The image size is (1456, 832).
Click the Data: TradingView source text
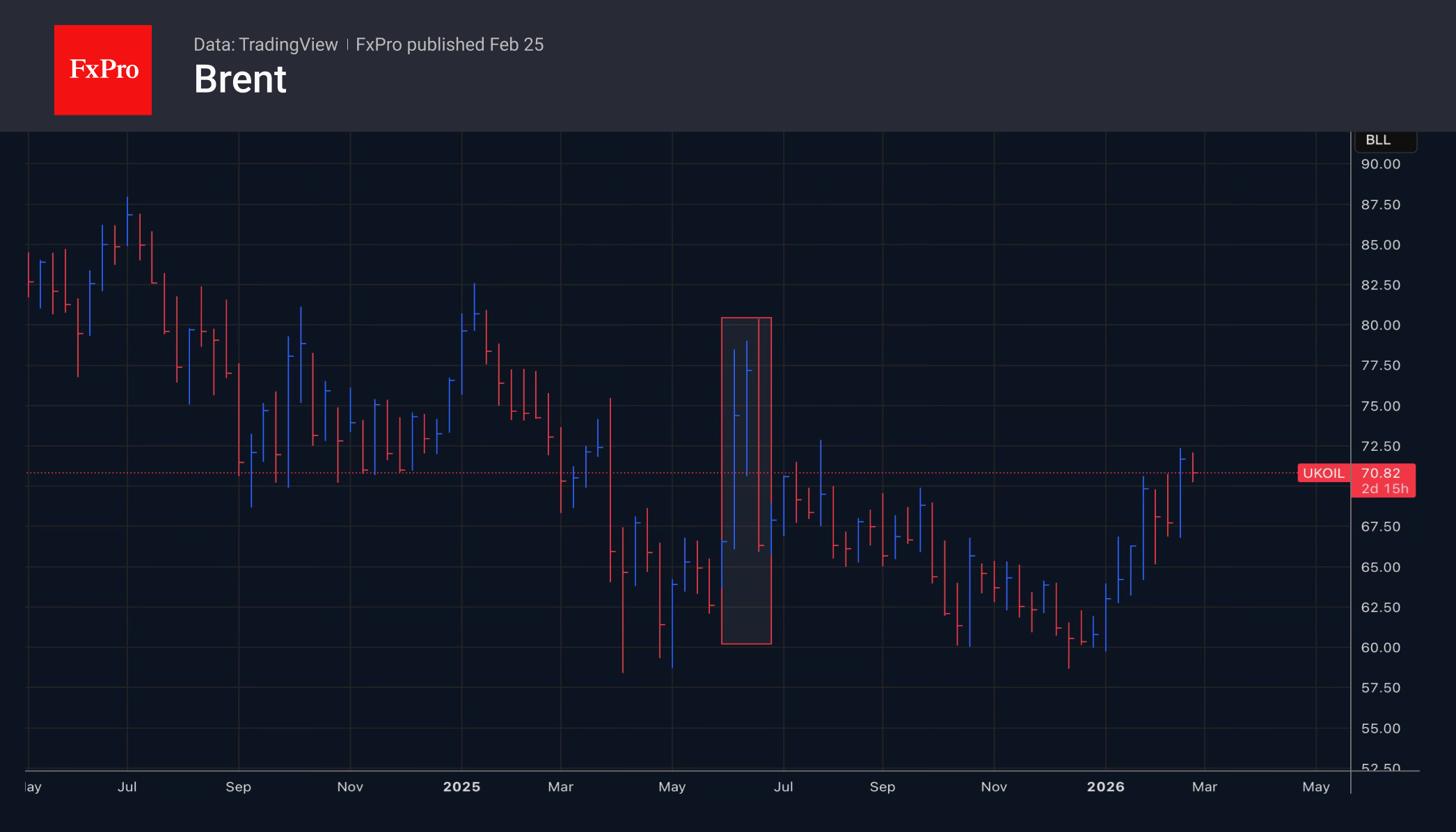(265, 45)
